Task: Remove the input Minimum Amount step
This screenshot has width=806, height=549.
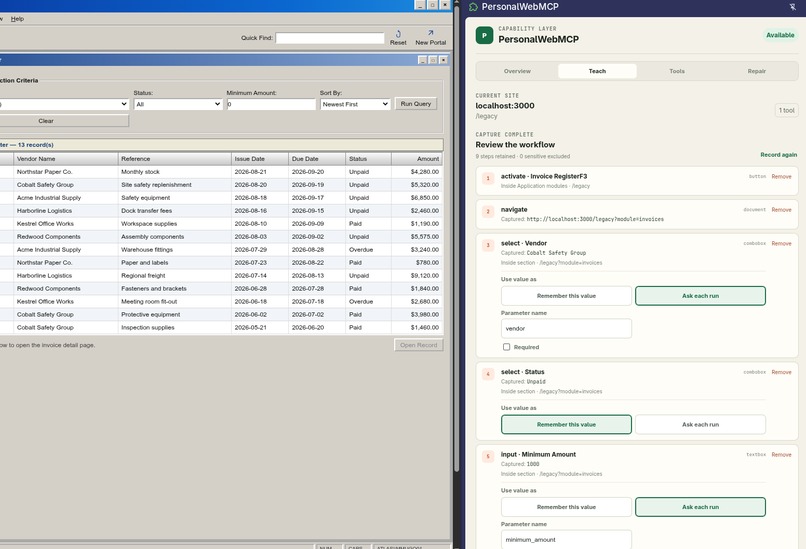Action: point(781,454)
